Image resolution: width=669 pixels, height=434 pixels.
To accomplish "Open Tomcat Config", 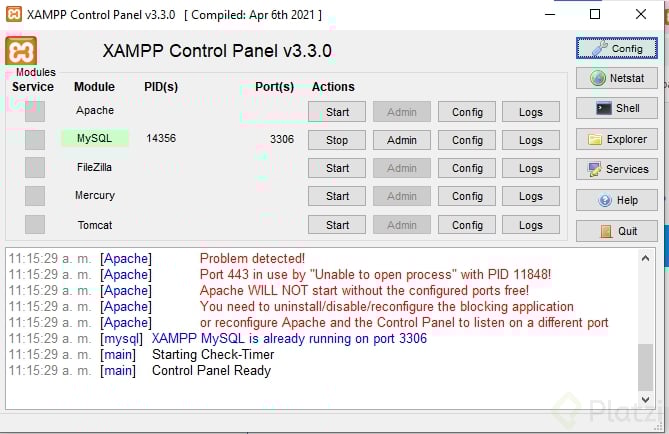I will point(467,225).
